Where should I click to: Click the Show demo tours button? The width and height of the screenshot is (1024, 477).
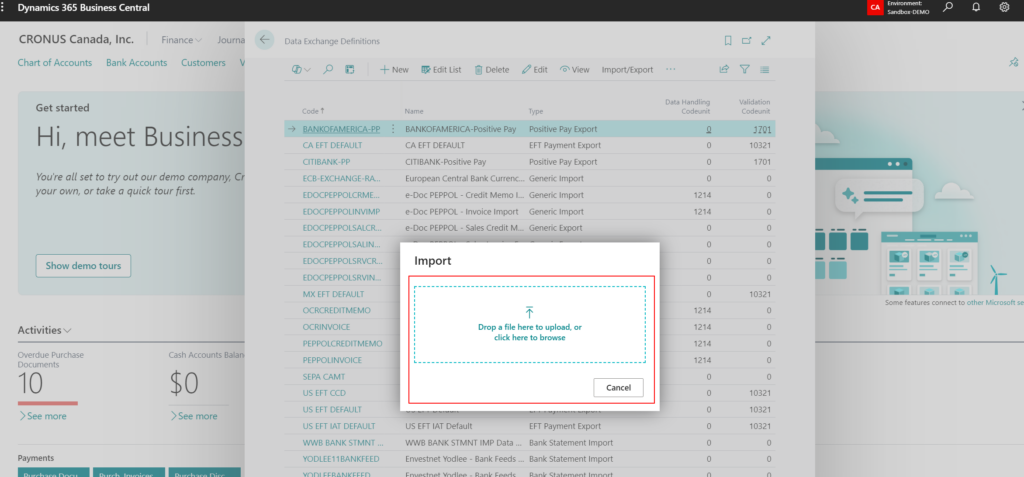coord(83,266)
